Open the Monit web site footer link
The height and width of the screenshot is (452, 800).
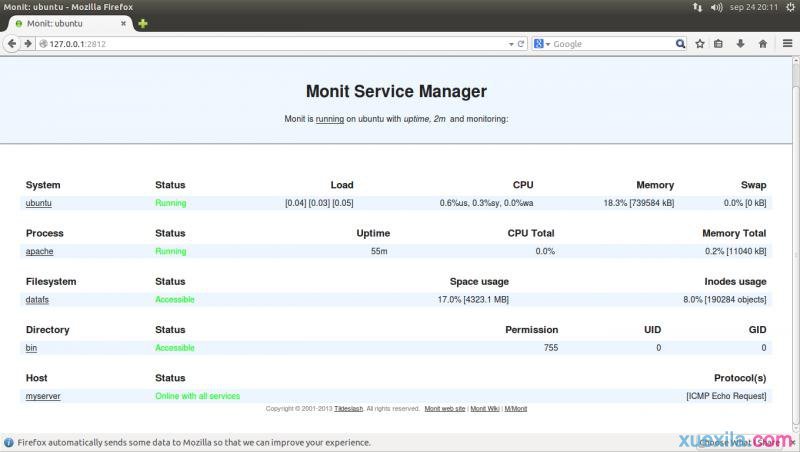coord(445,409)
